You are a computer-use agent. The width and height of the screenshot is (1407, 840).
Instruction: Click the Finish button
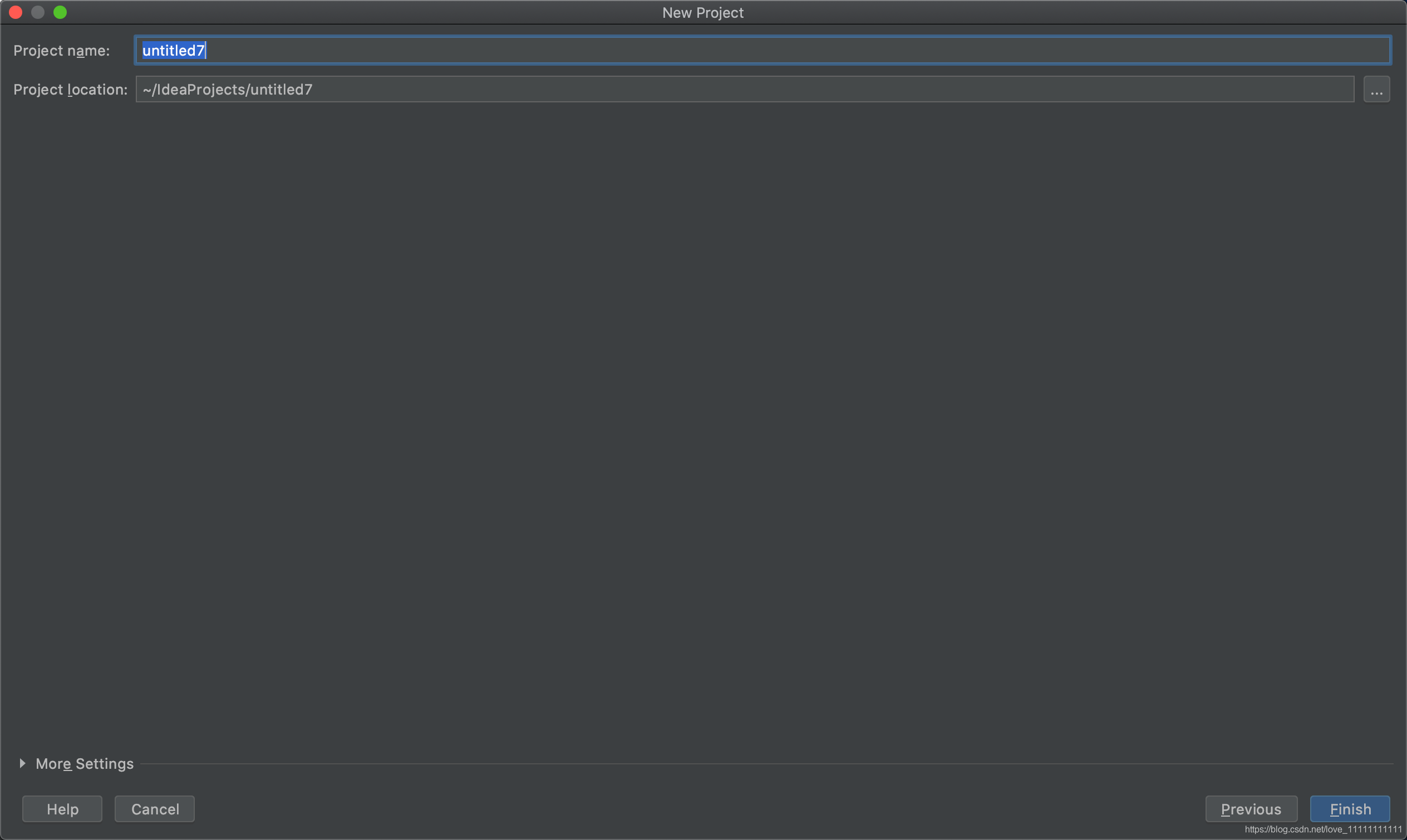[x=1350, y=808]
